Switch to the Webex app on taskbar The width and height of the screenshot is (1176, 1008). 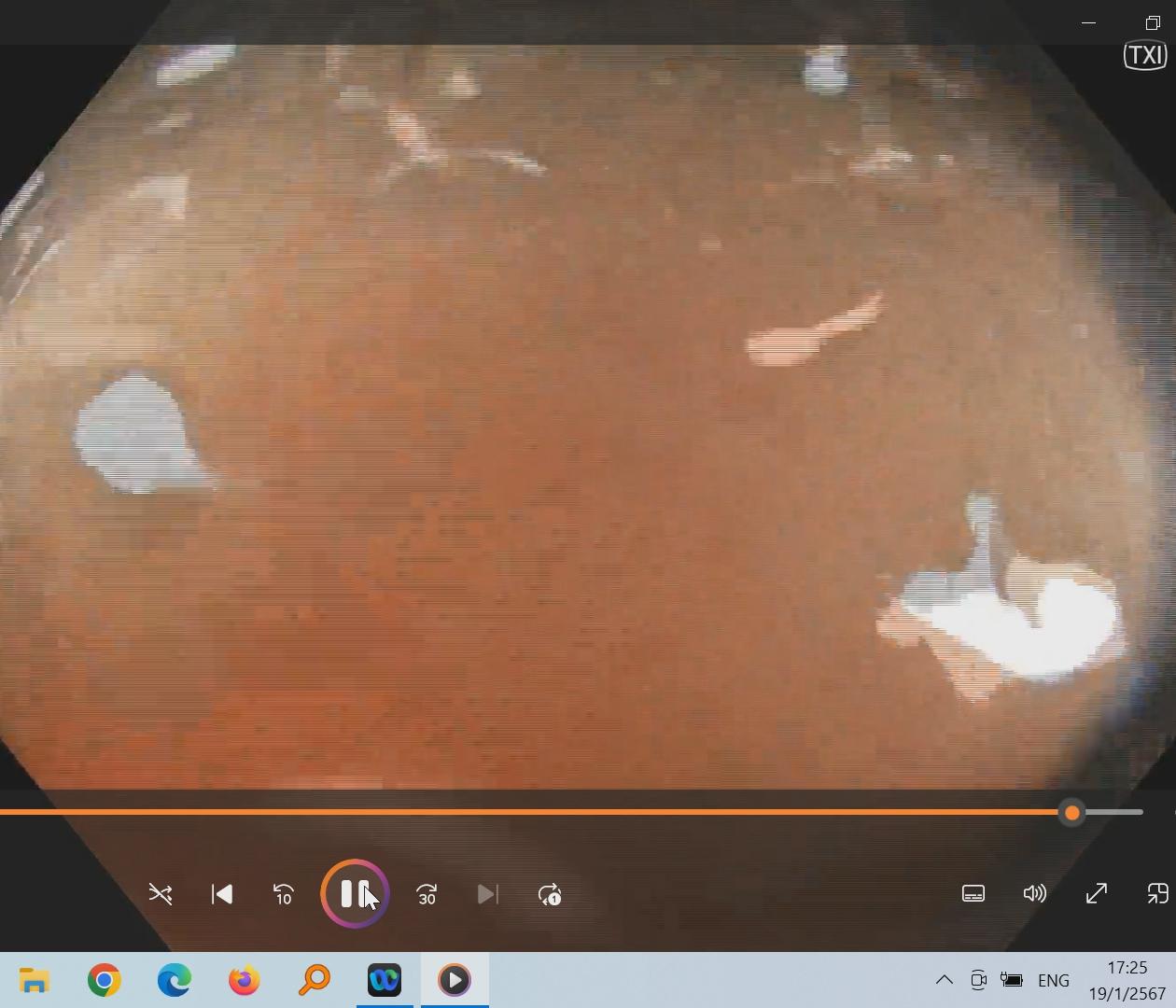[385, 980]
